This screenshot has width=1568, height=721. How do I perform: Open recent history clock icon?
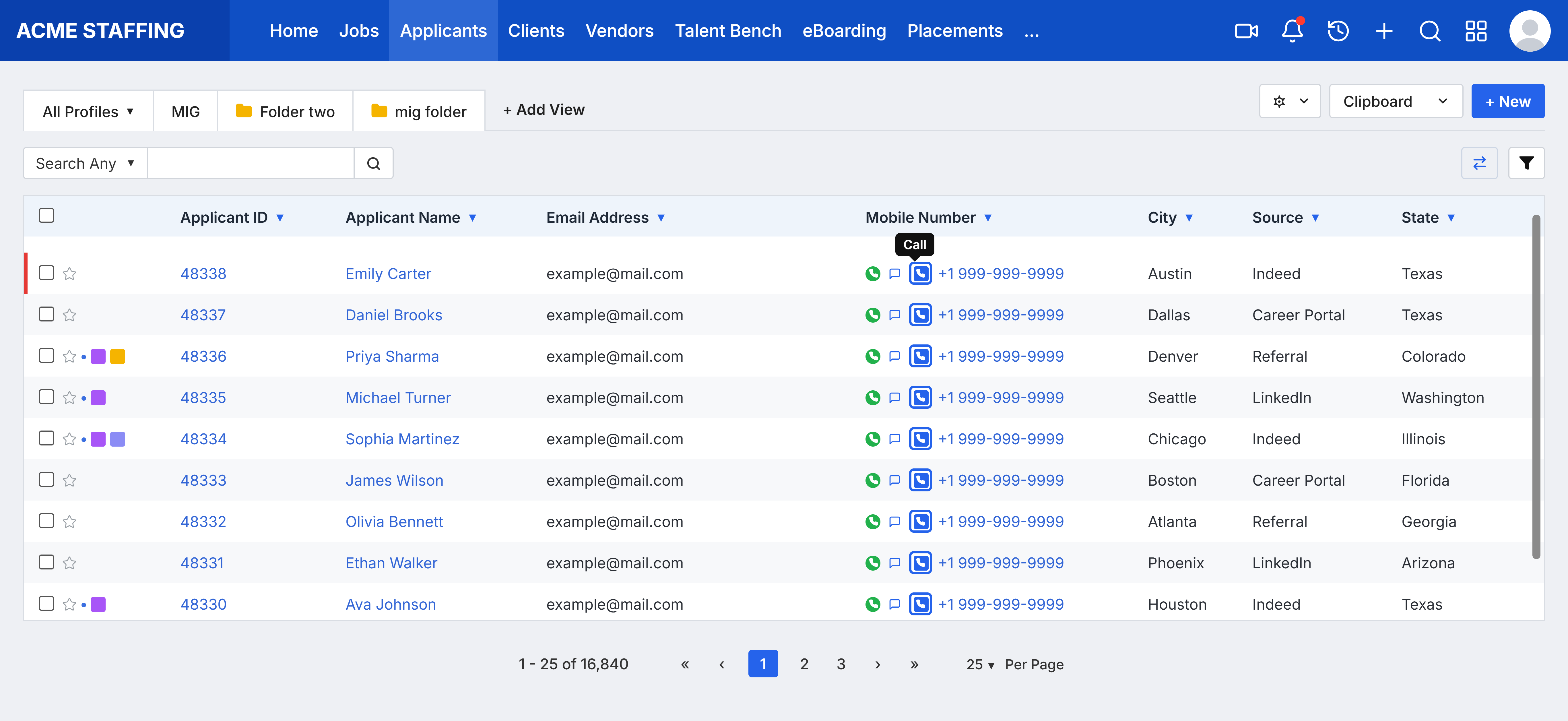click(x=1338, y=30)
